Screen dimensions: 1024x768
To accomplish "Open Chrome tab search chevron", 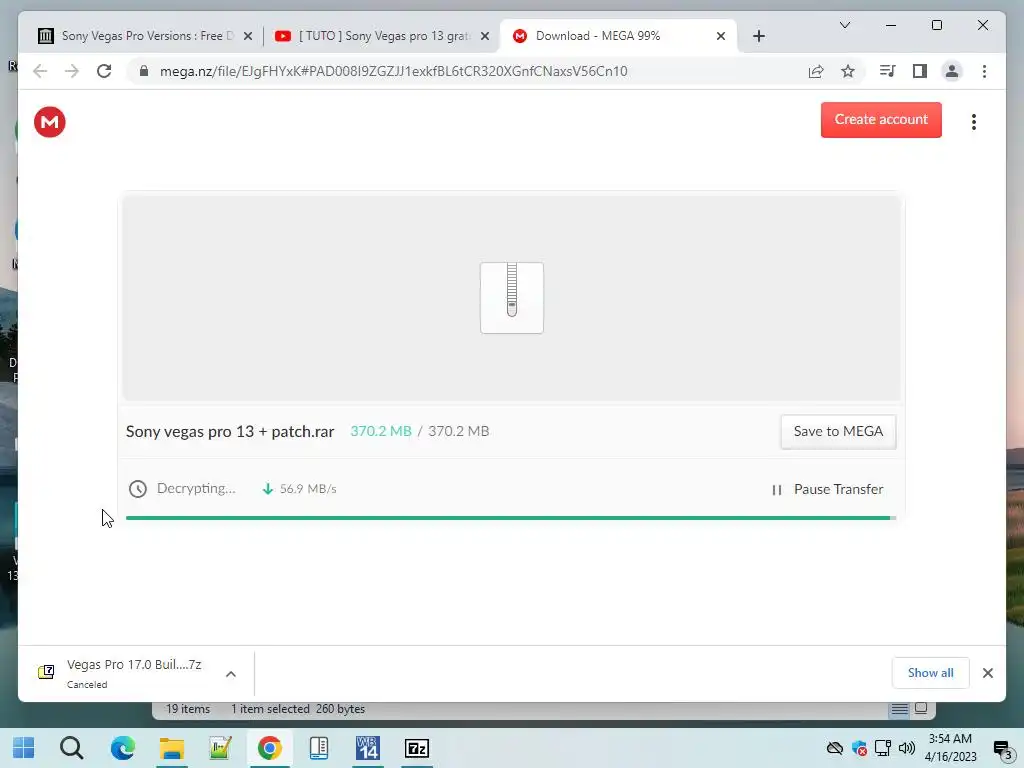I will click(844, 25).
